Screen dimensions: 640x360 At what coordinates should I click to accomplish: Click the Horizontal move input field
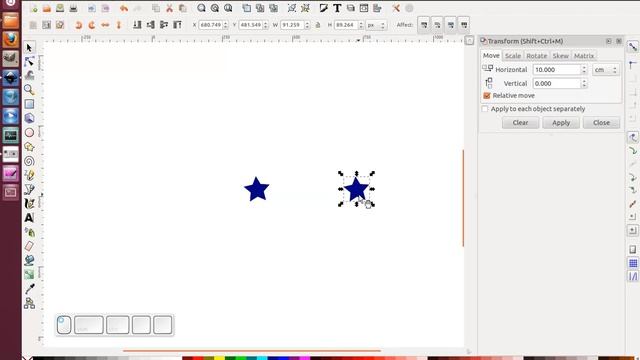[x=557, y=70]
